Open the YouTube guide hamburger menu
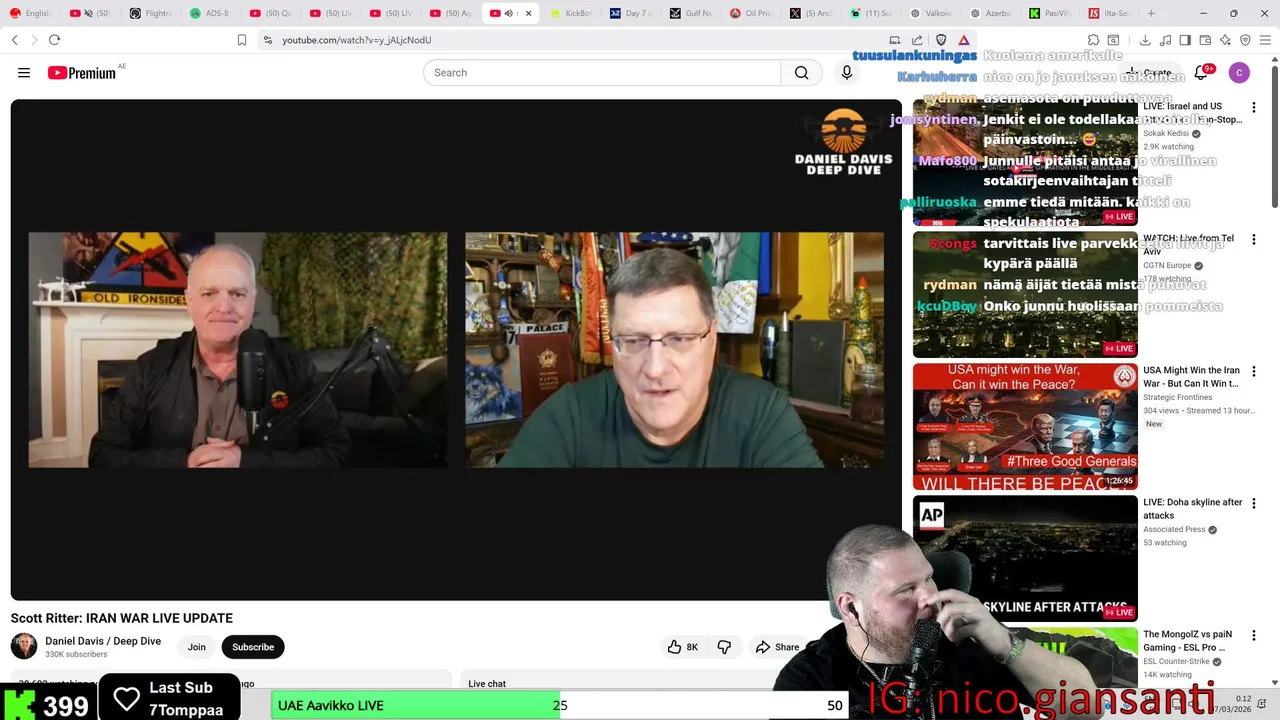 (24, 73)
